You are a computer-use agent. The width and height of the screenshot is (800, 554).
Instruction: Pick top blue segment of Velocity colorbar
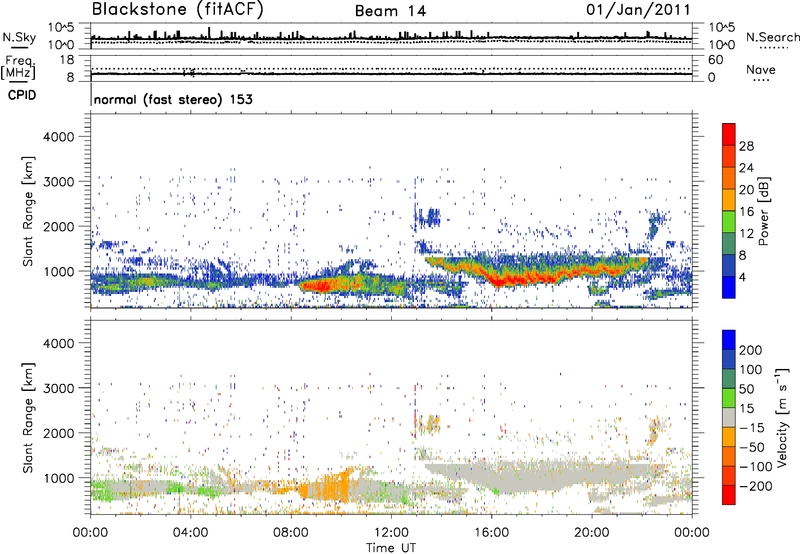tap(729, 340)
